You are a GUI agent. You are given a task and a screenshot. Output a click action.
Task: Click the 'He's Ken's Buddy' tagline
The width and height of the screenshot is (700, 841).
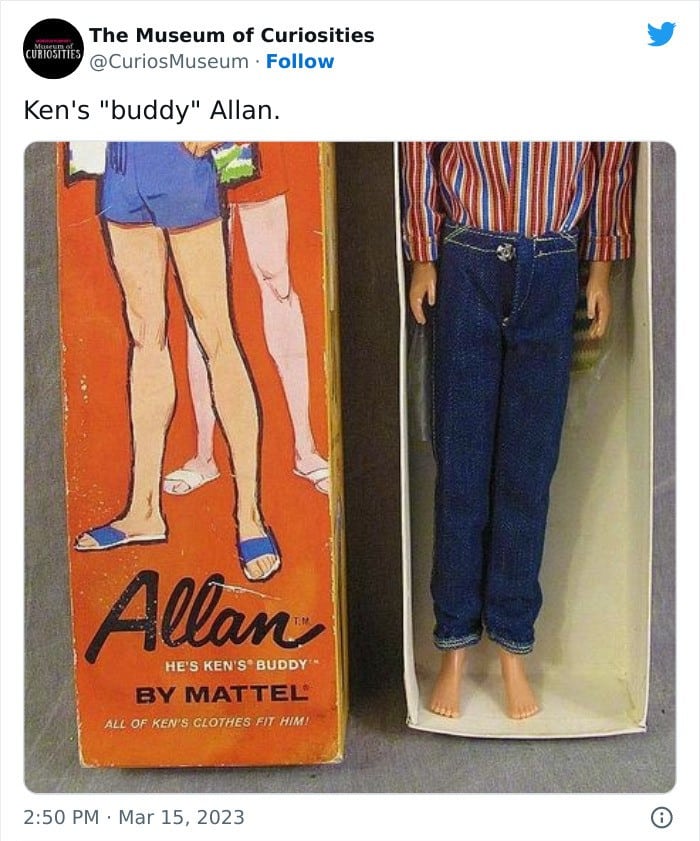[x=240, y=666]
